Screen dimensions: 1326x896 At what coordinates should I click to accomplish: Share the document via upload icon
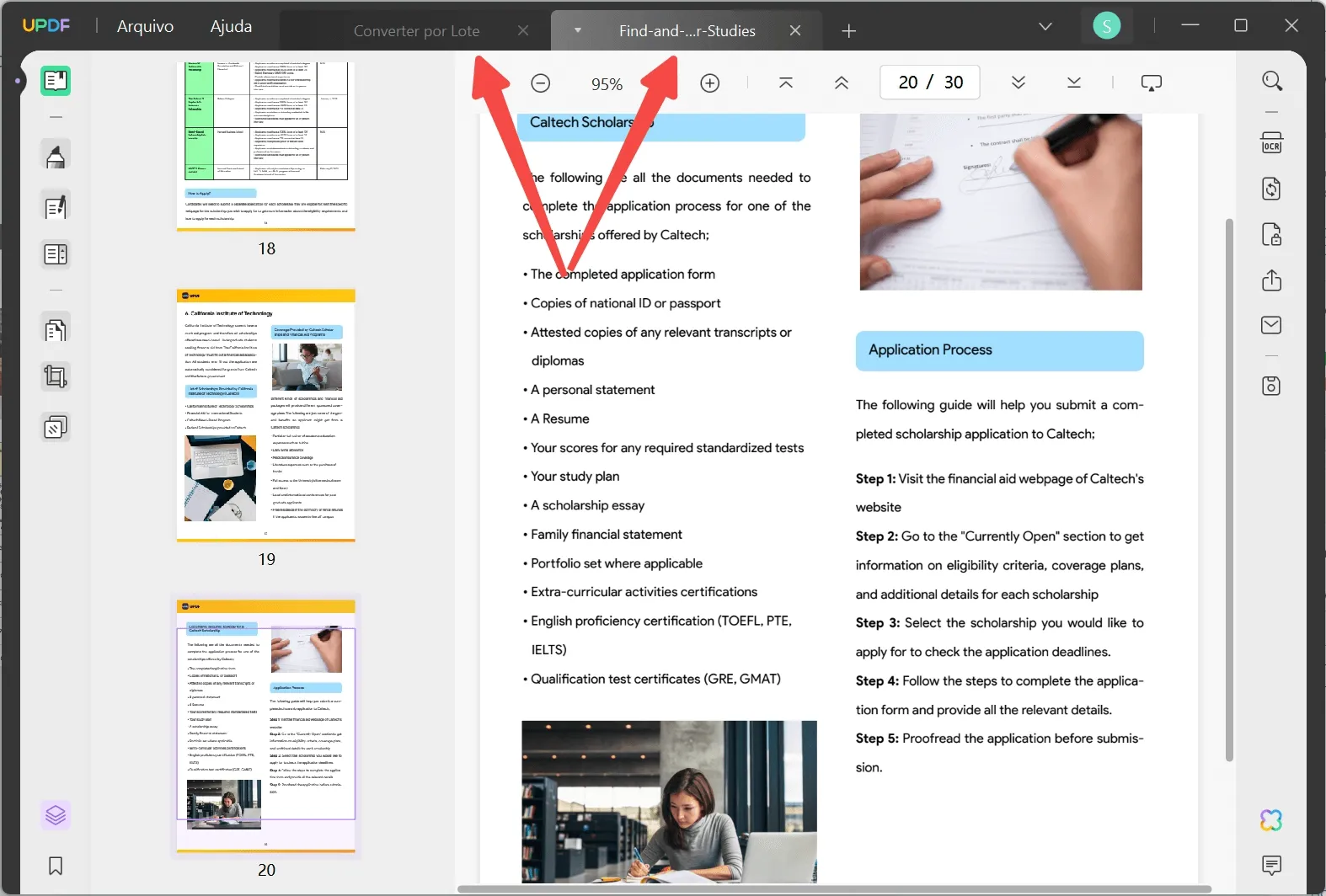(1272, 280)
